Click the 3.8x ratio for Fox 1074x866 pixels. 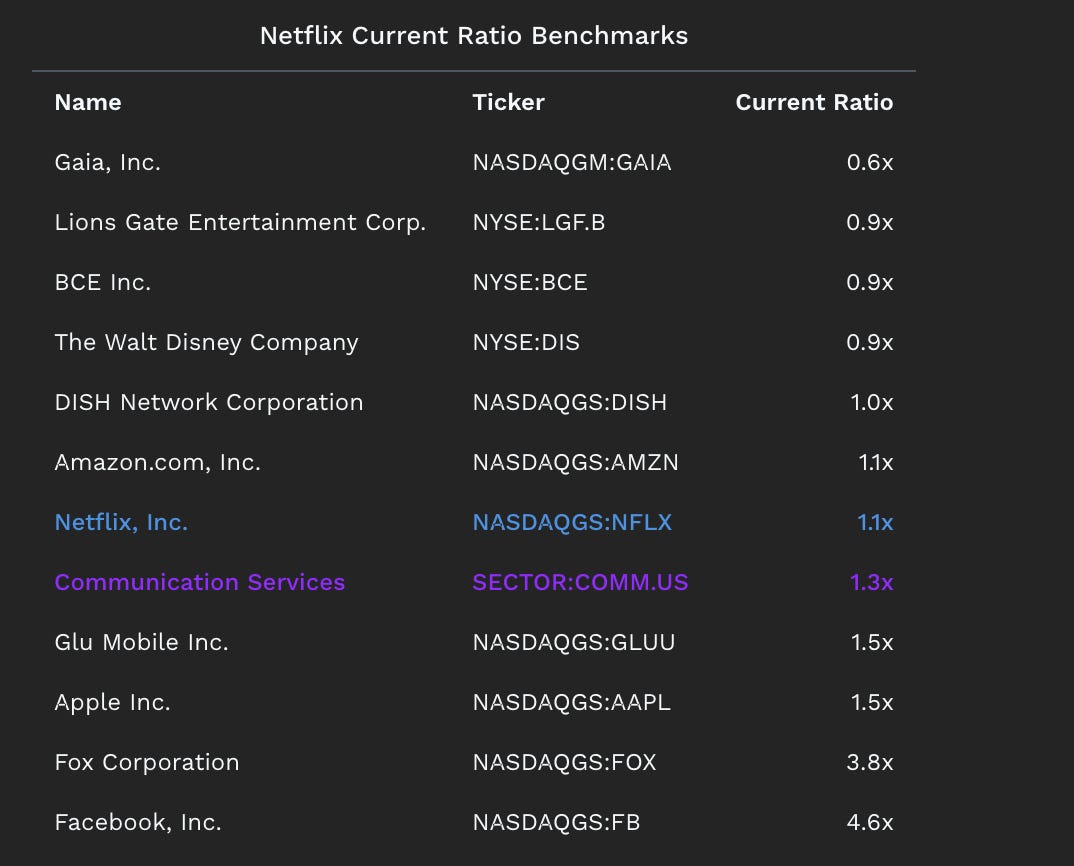(870, 762)
